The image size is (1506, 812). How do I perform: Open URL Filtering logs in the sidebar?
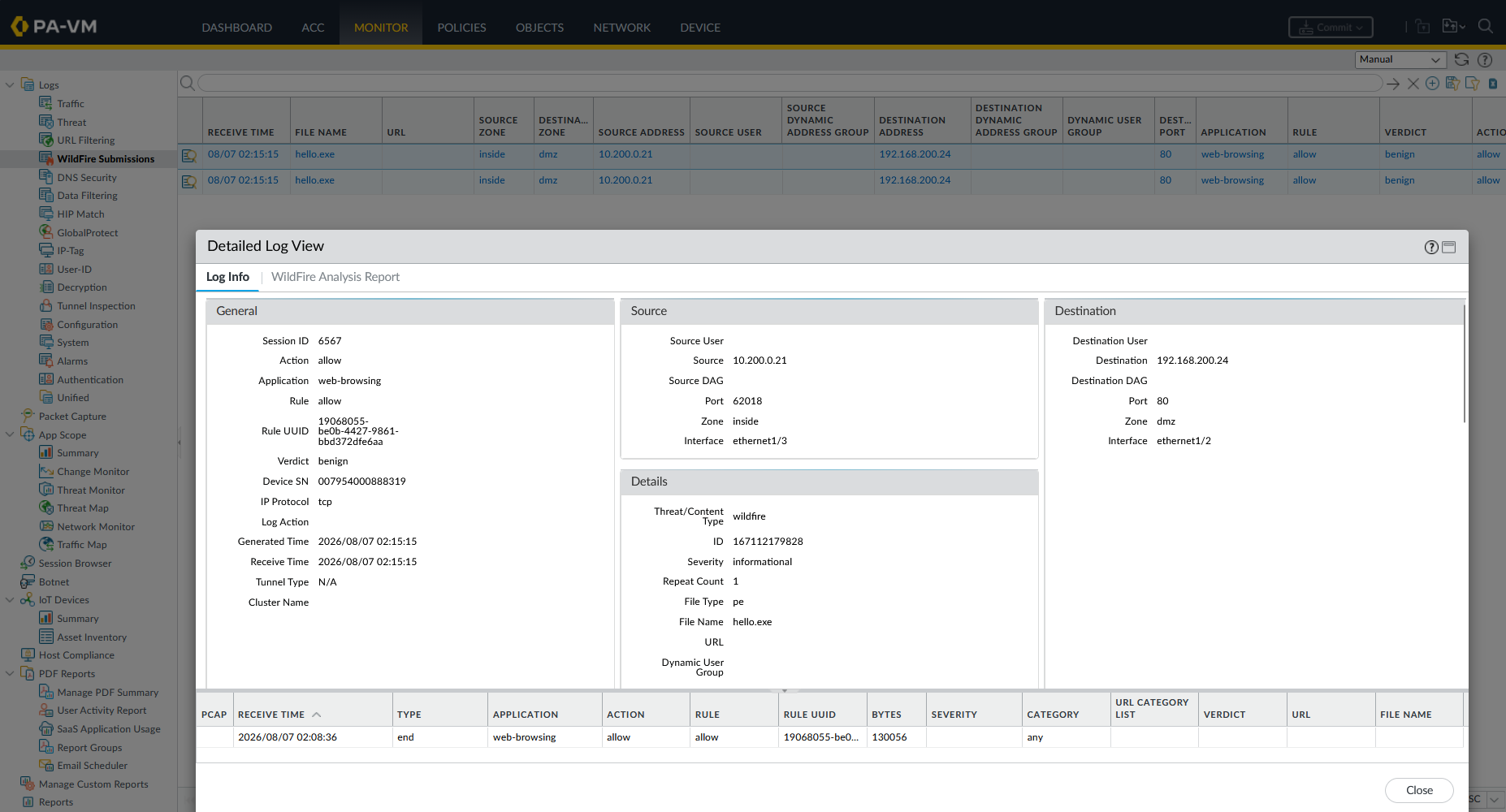coord(85,140)
